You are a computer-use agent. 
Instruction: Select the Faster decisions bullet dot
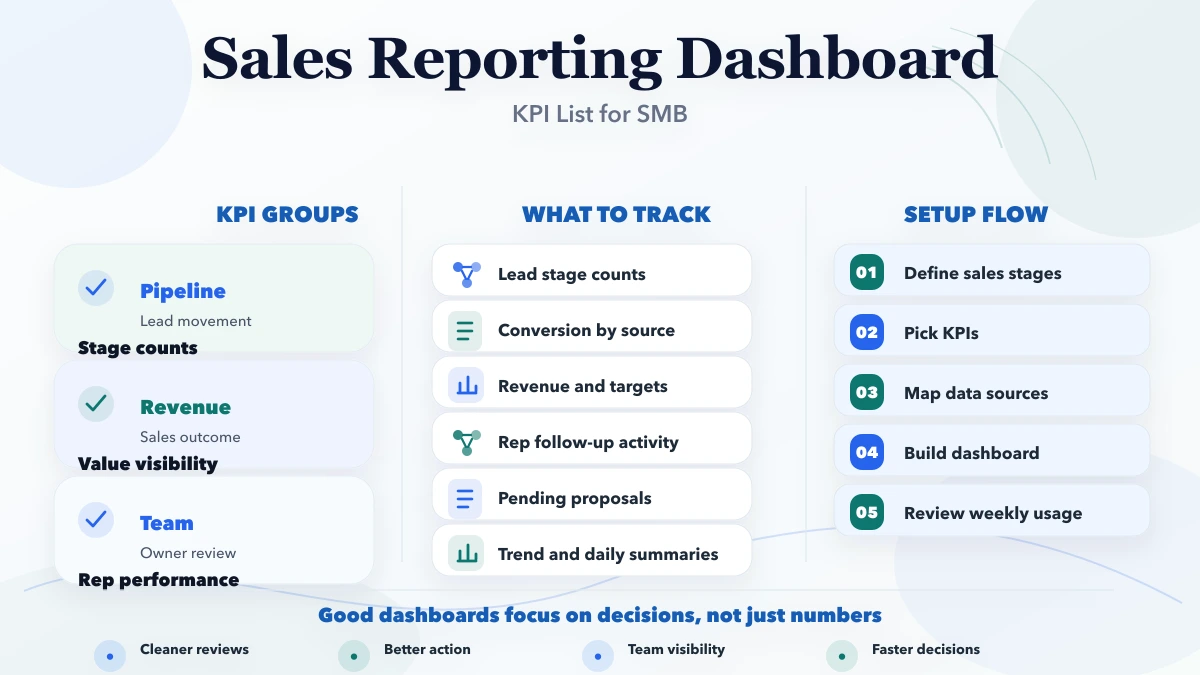click(x=843, y=655)
